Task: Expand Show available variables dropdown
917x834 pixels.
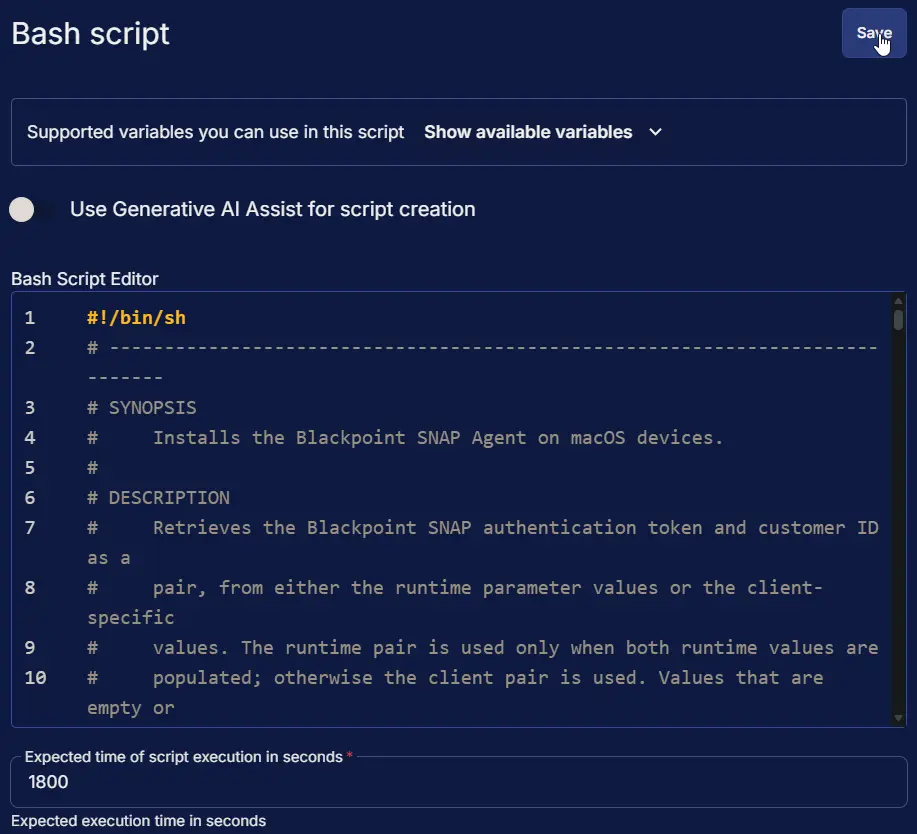Action: pos(543,132)
